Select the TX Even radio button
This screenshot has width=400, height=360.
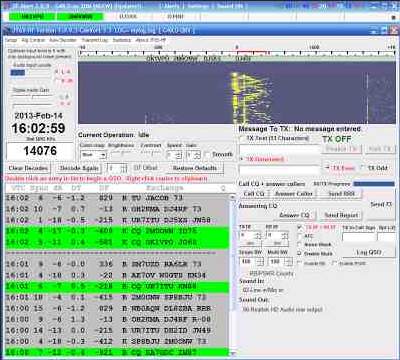click(327, 168)
